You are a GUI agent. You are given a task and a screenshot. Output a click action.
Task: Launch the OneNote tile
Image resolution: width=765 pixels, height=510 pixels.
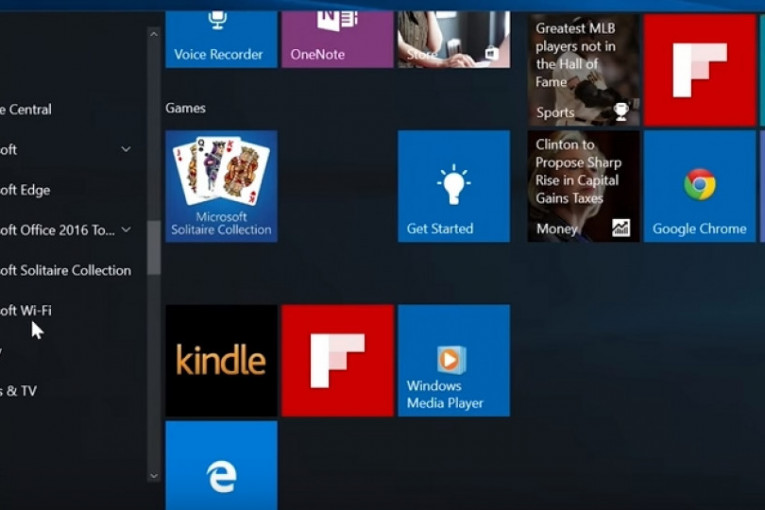[x=337, y=40]
